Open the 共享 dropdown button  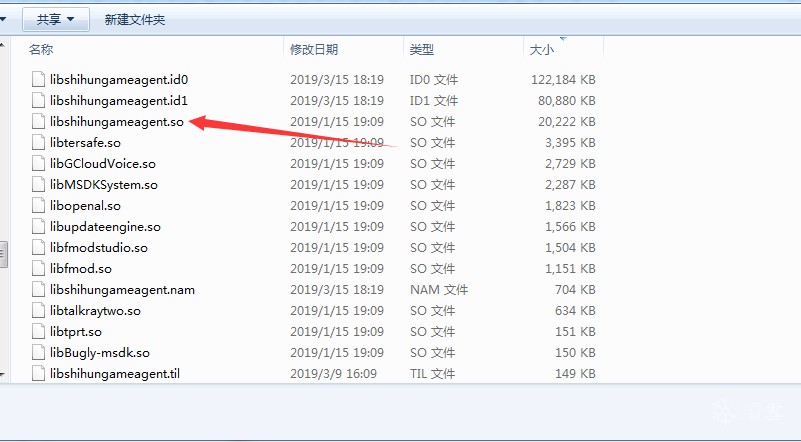tap(56, 19)
